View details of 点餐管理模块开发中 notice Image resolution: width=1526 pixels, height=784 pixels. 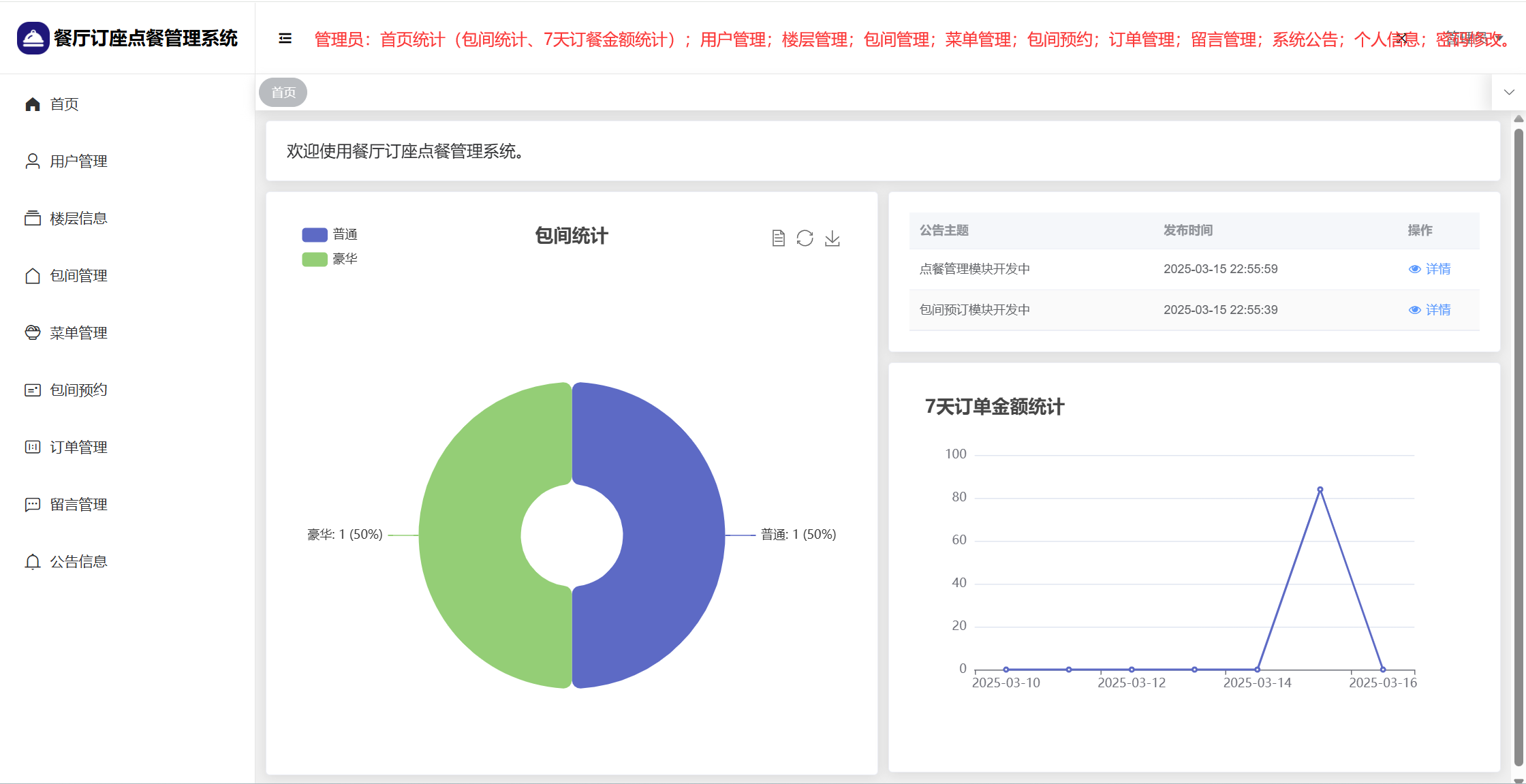pyautogui.click(x=1430, y=269)
